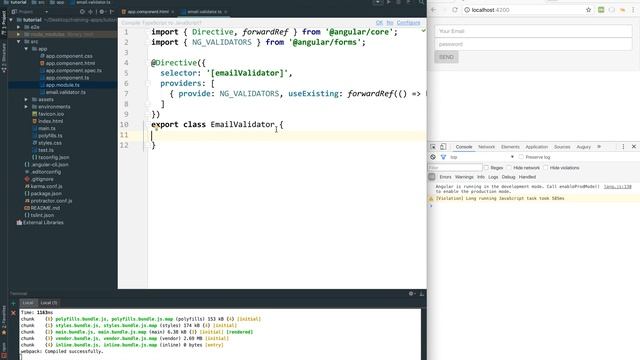Expand the node_modules folder
This screenshot has height=360, width=640.
pos(18,34)
